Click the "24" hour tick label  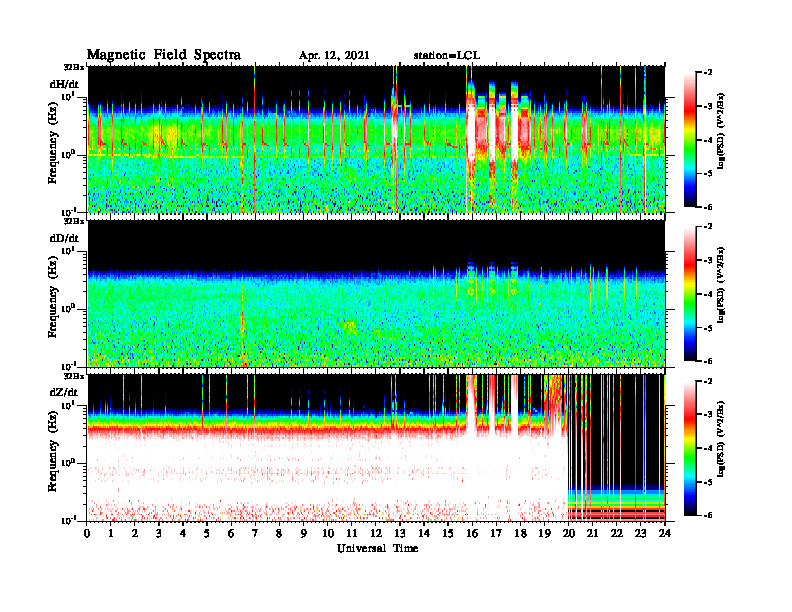tap(665, 533)
